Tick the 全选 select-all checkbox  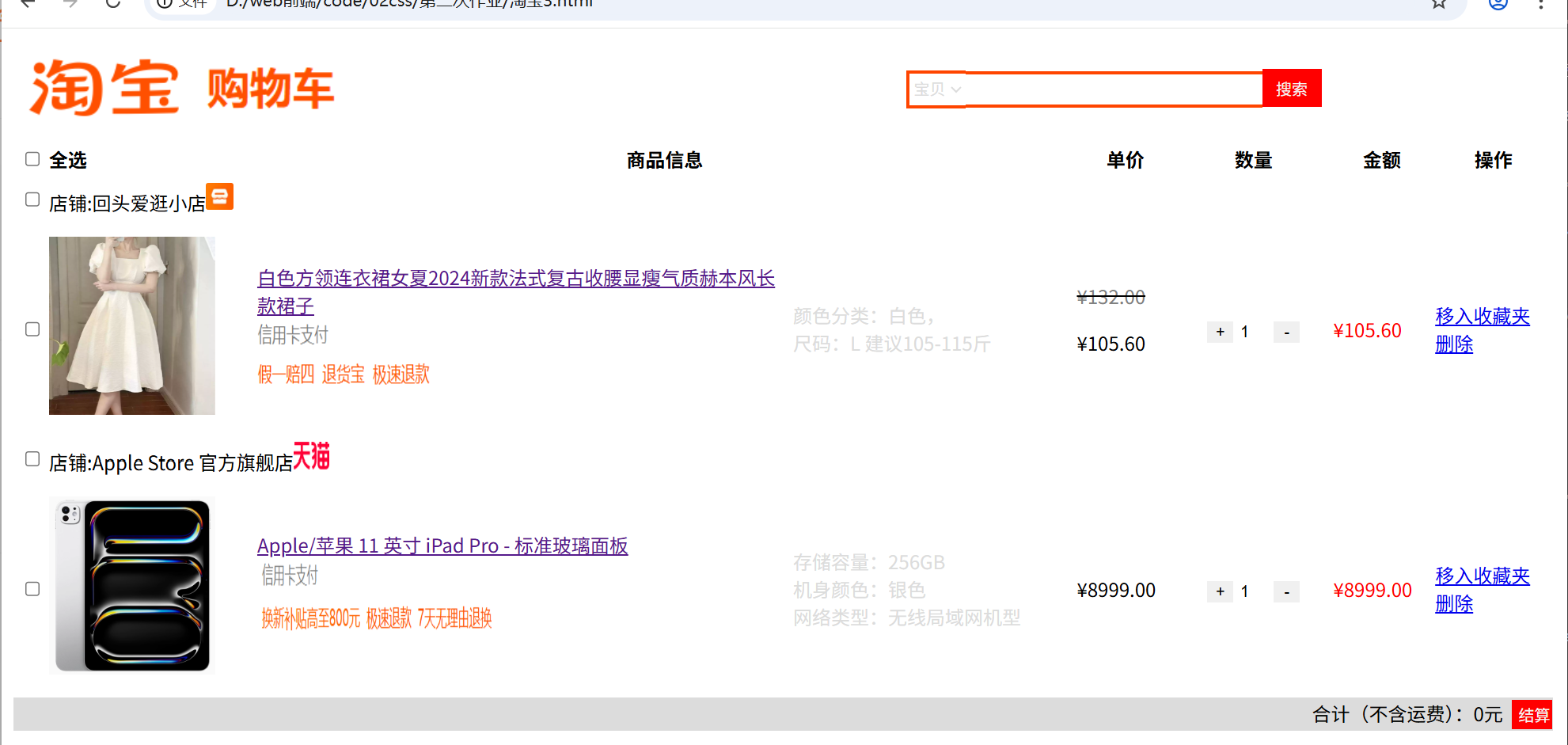tap(32, 159)
